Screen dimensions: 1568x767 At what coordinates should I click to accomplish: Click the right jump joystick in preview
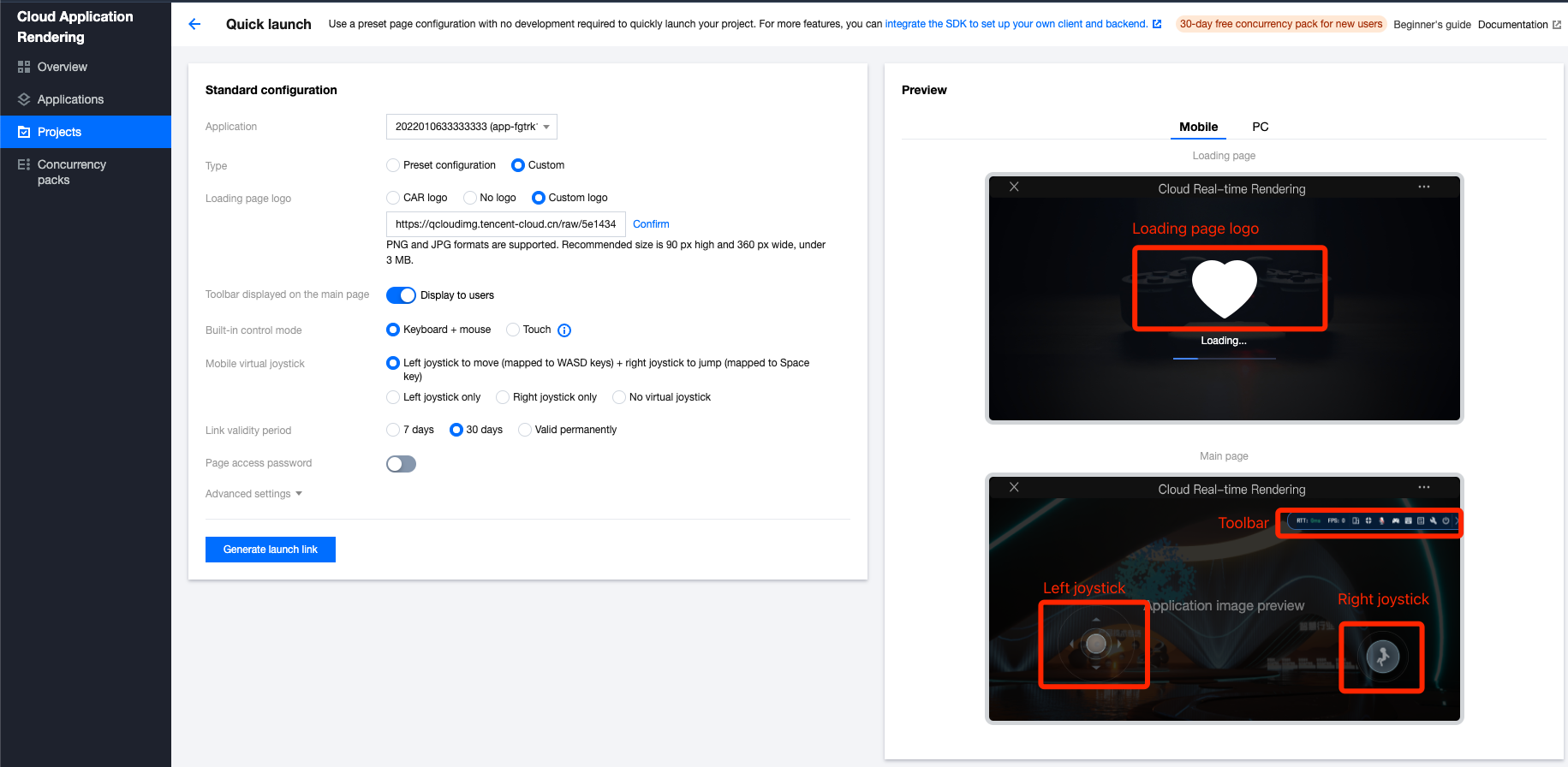[x=1383, y=657]
